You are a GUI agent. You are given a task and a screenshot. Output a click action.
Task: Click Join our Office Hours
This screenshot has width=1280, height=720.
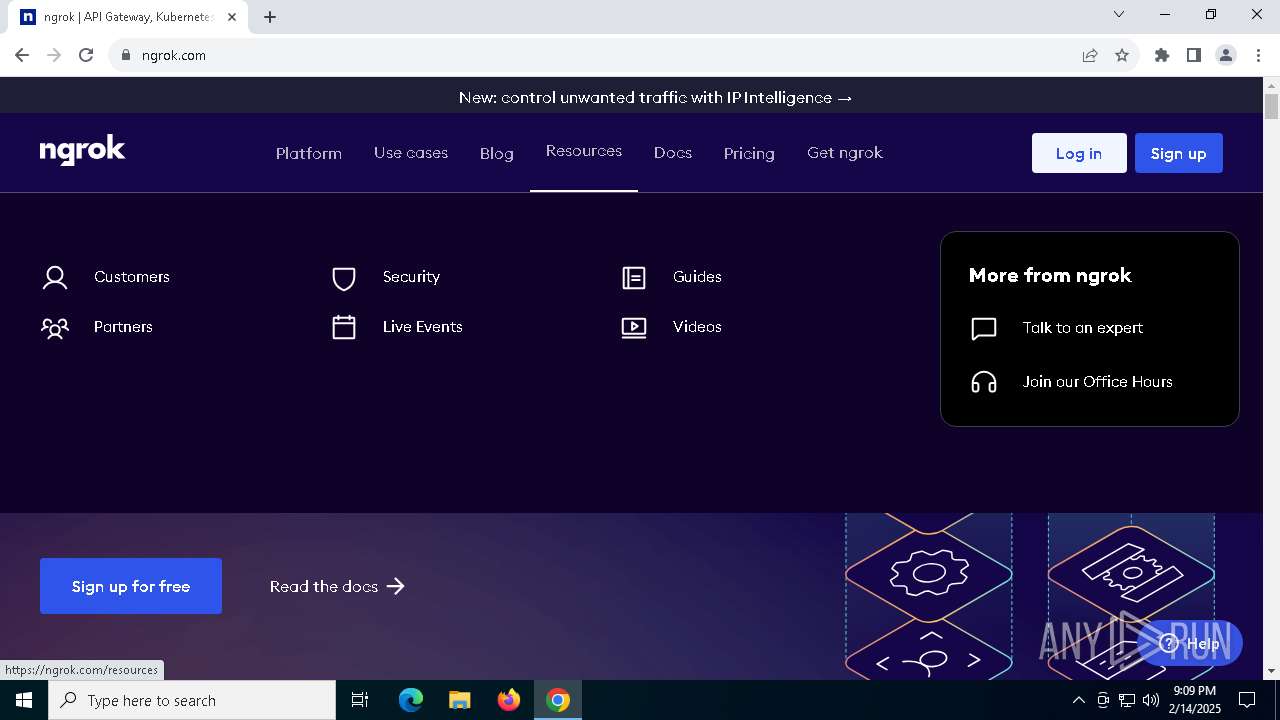(1098, 382)
